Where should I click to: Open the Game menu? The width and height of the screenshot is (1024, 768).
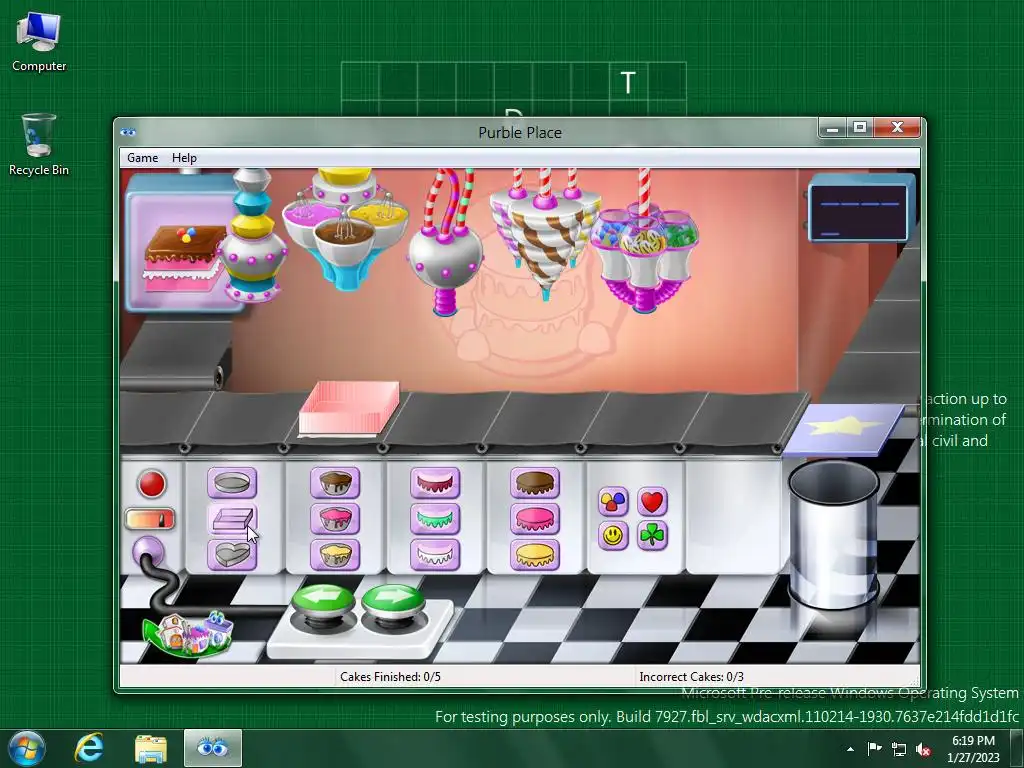[142, 158]
